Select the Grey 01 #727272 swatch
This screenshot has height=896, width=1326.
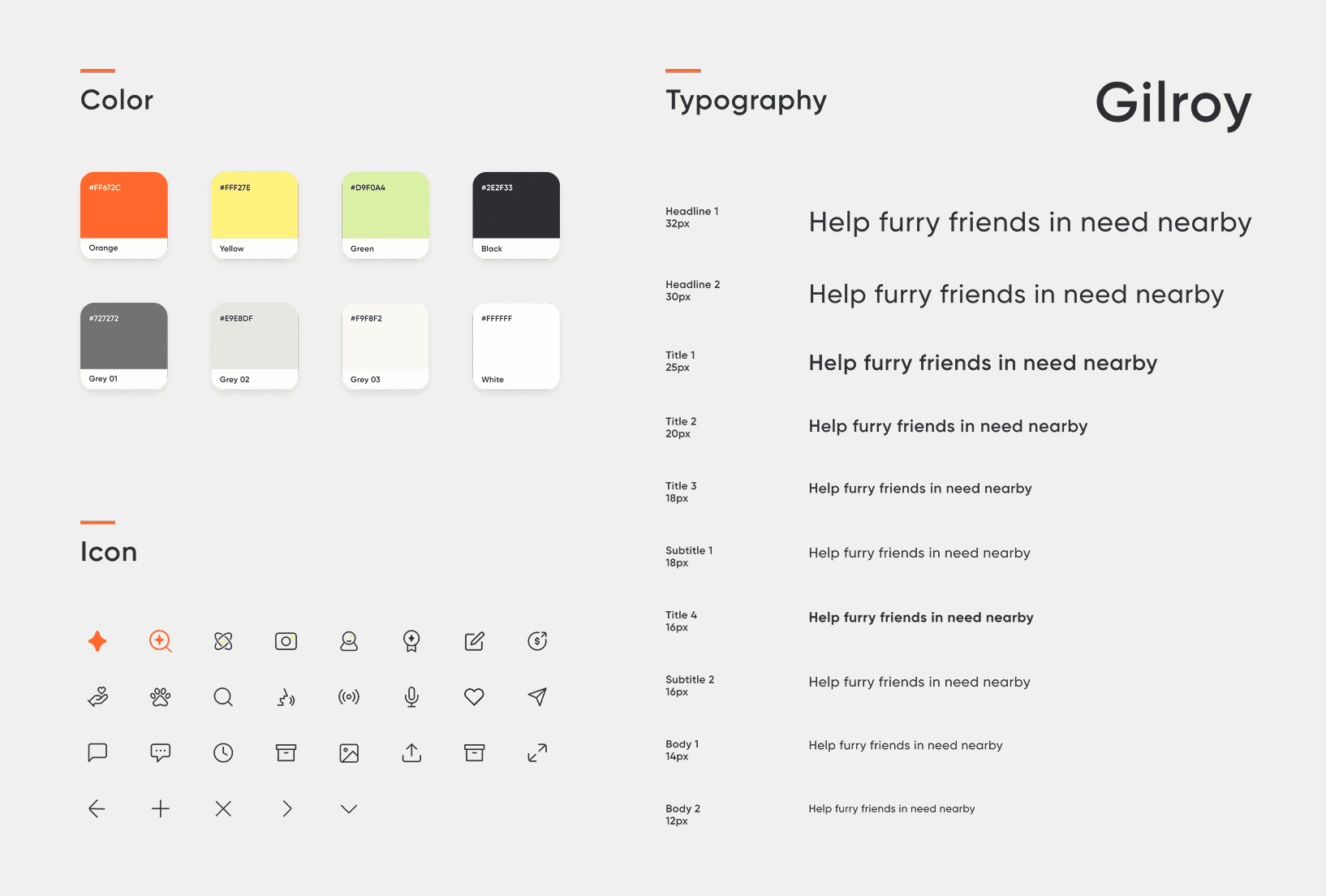tap(124, 347)
